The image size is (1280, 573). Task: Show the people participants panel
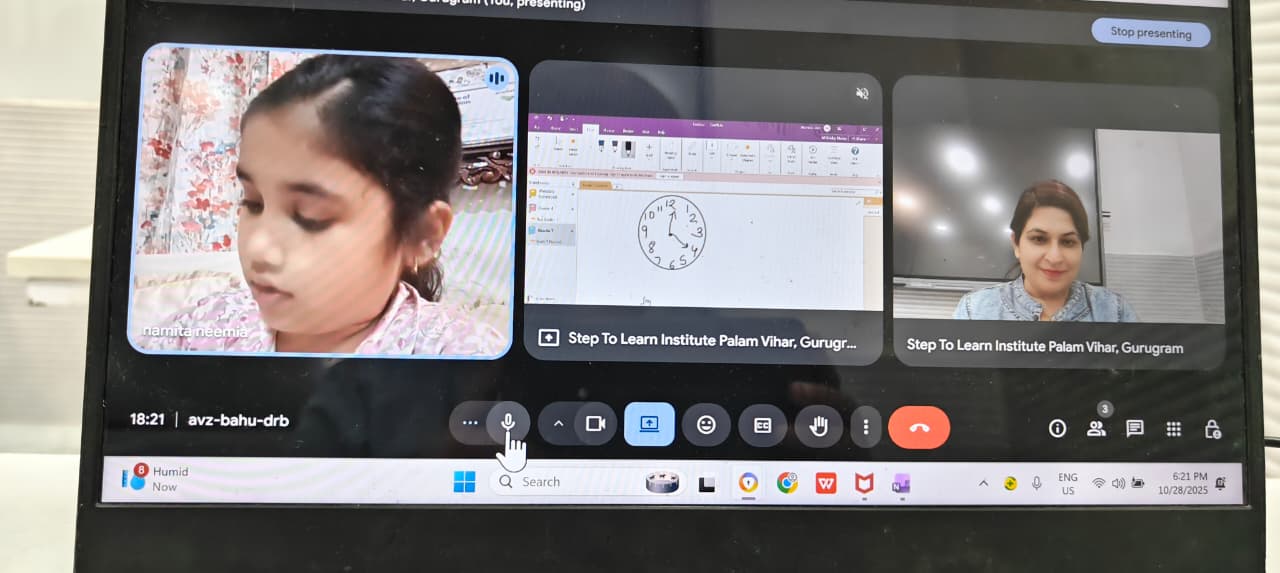pos(1096,428)
